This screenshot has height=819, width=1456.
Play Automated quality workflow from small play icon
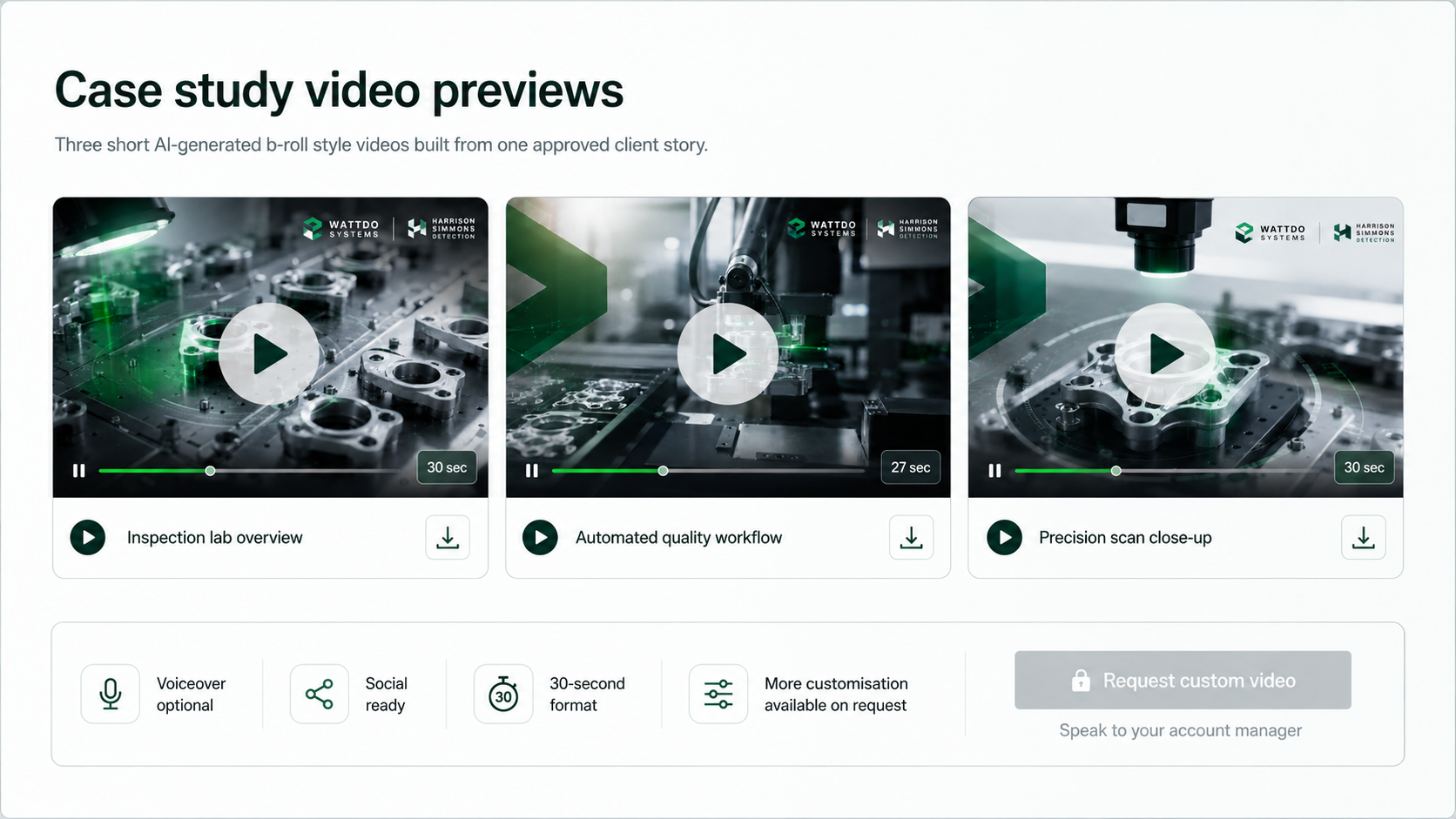540,538
